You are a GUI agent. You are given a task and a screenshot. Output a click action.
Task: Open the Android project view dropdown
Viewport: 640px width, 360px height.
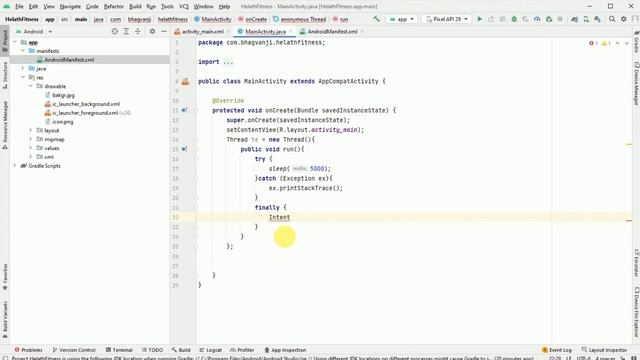[x=34, y=31]
